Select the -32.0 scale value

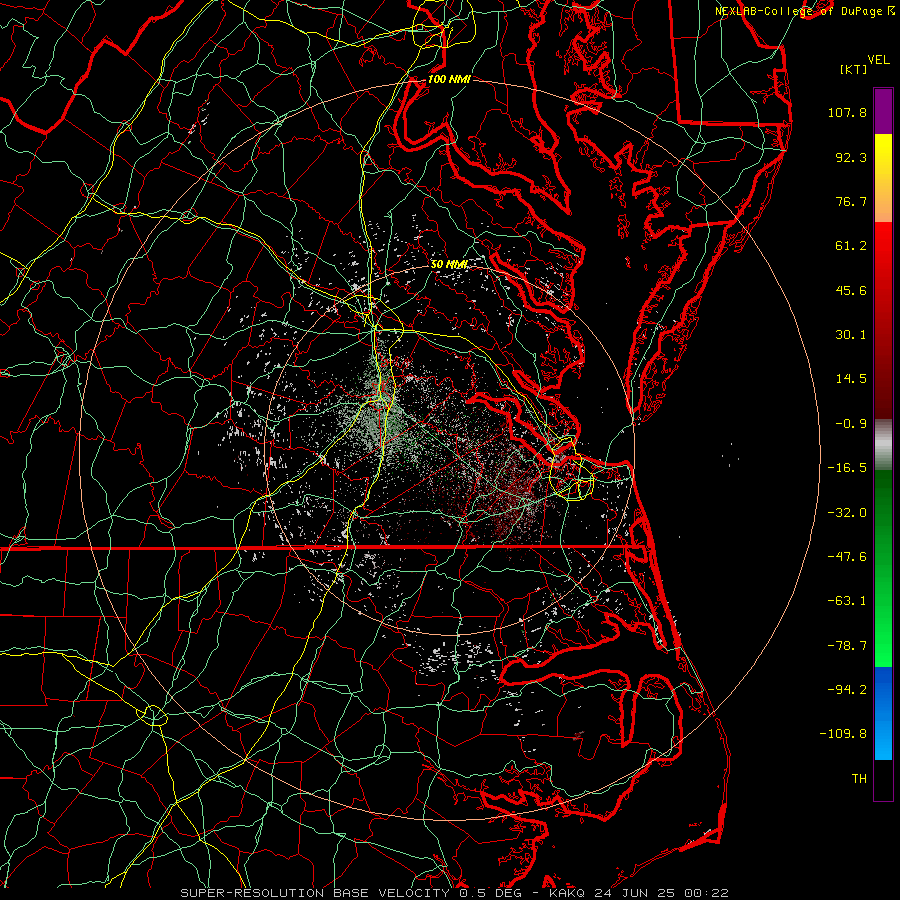point(847,513)
